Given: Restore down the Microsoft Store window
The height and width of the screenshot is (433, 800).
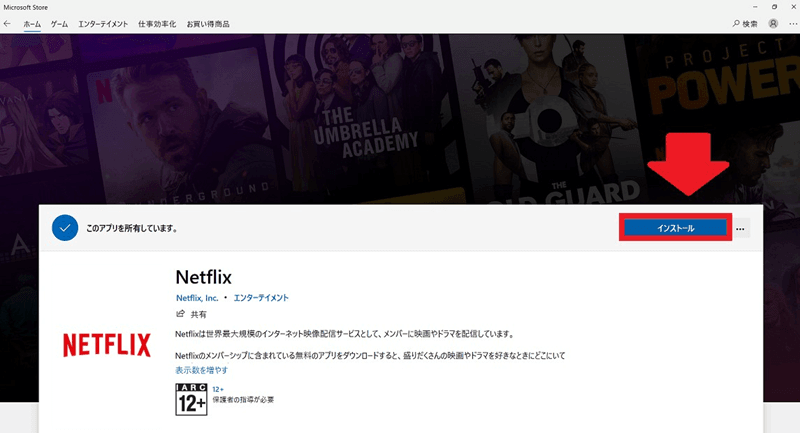Looking at the screenshot, I should pos(774,7).
